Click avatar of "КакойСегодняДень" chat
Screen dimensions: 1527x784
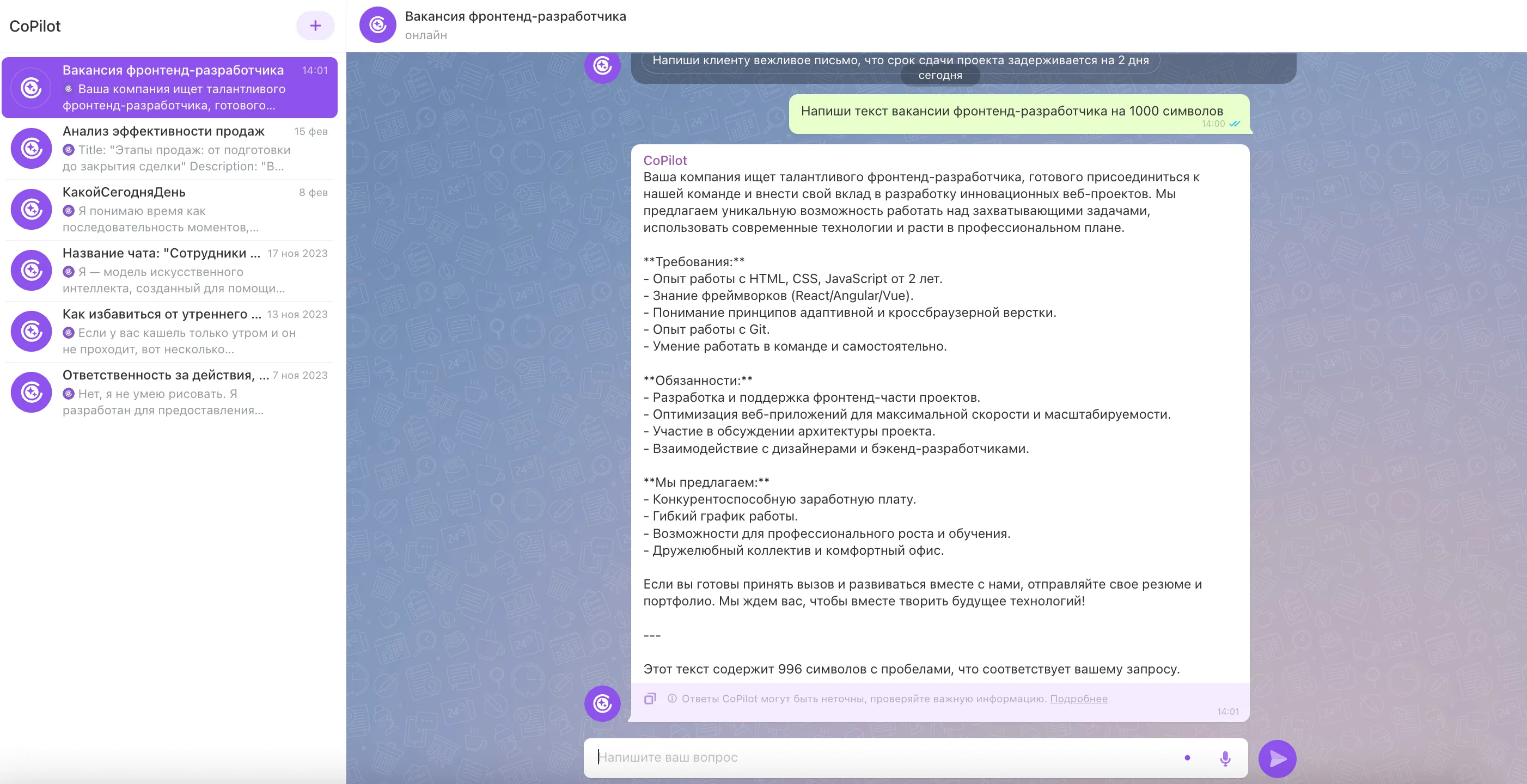pos(32,209)
